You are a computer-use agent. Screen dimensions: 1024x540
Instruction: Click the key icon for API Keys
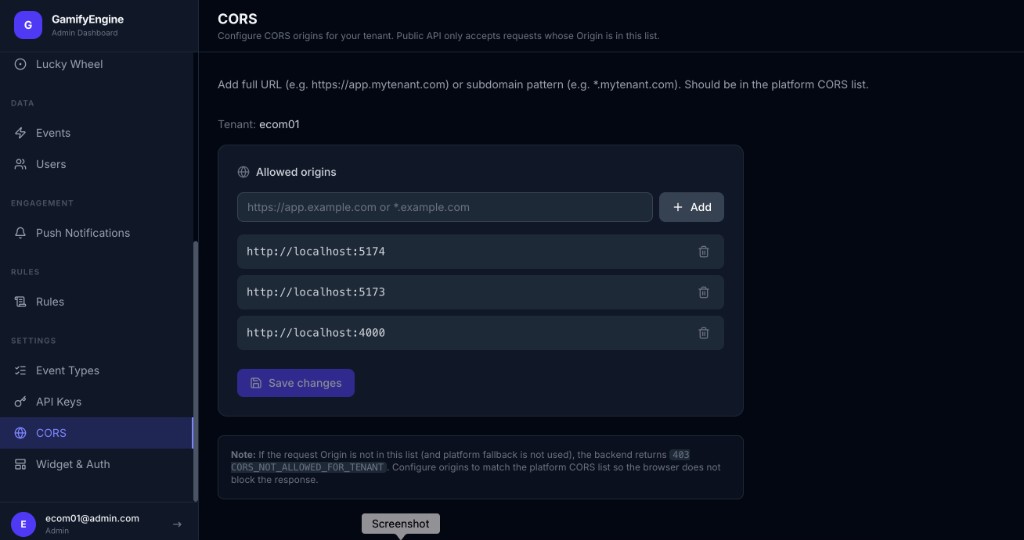tap(20, 402)
